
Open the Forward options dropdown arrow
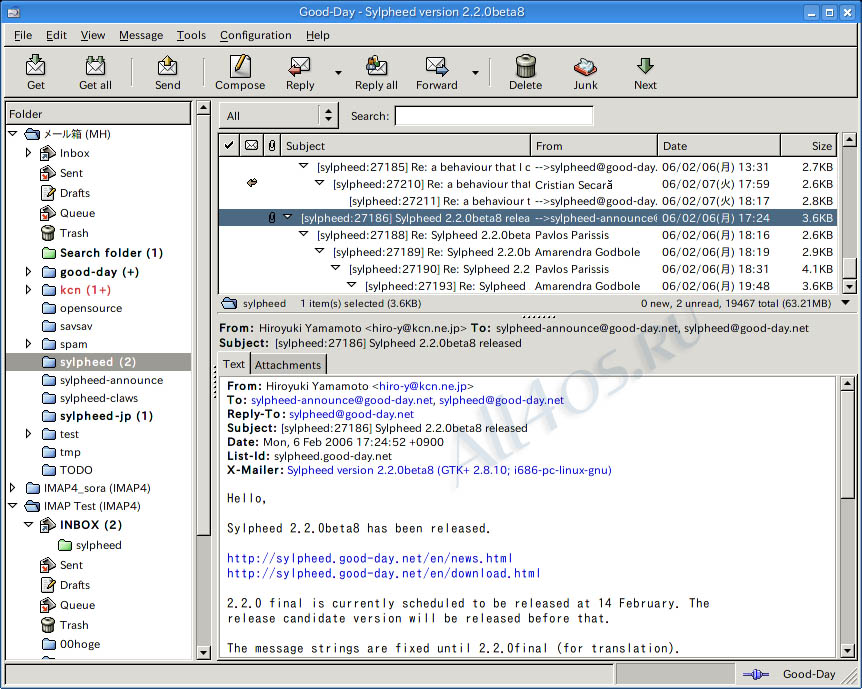point(476,73)
